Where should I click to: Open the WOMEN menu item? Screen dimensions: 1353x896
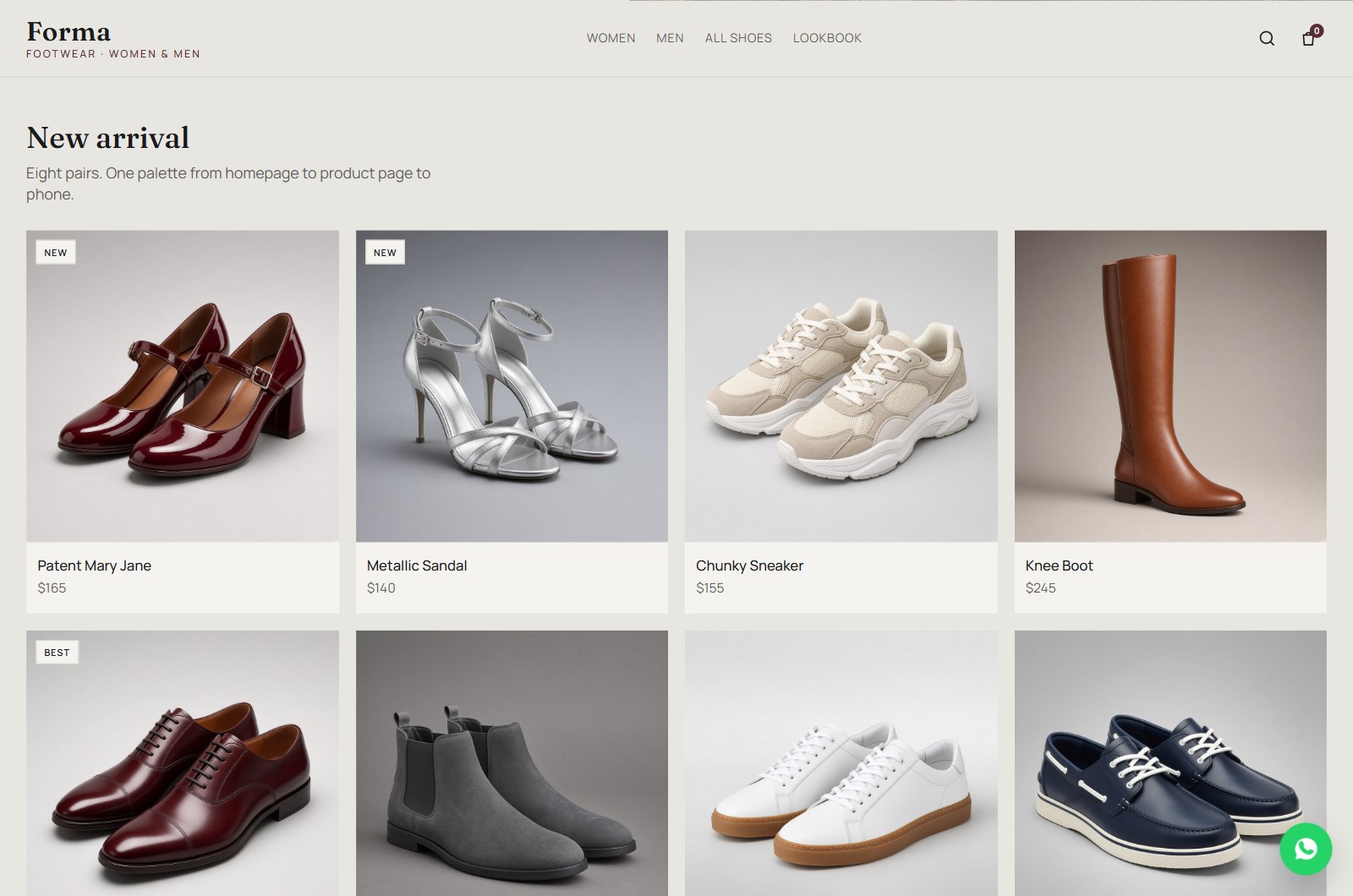611,38
